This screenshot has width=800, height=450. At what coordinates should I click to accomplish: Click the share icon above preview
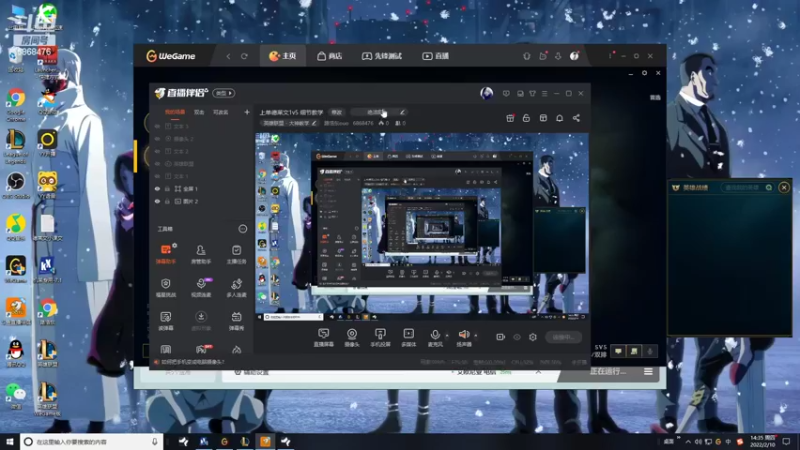(x=576, y=118)
